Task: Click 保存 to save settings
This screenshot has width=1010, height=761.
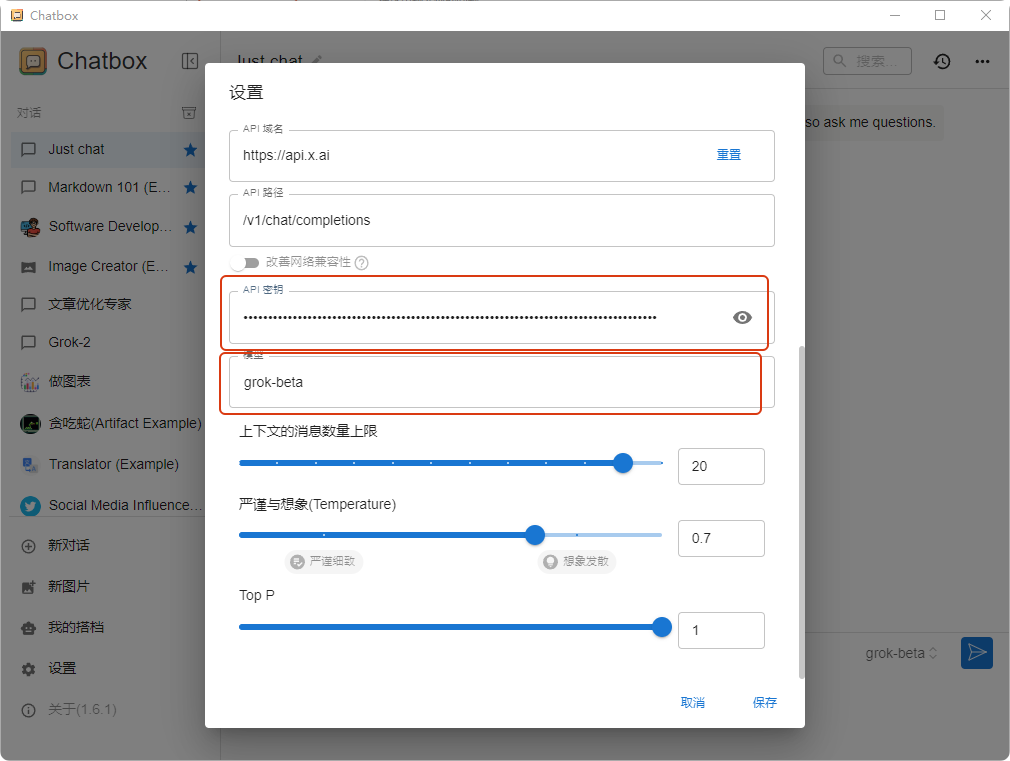Action: coord(765,702)
